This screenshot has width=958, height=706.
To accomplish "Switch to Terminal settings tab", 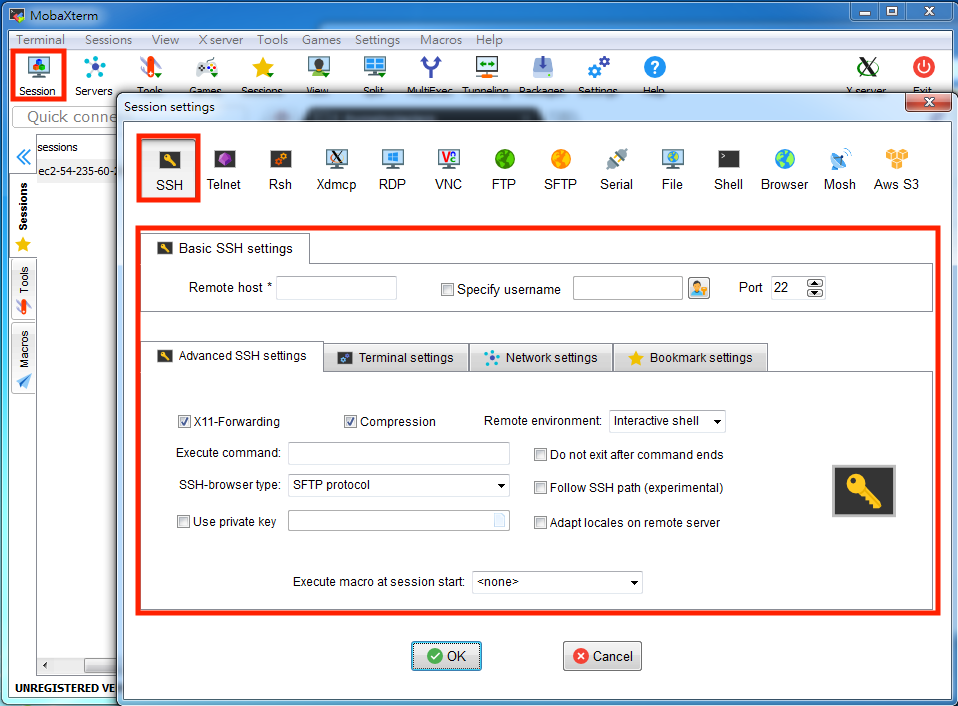I will (x=396, y=357).
